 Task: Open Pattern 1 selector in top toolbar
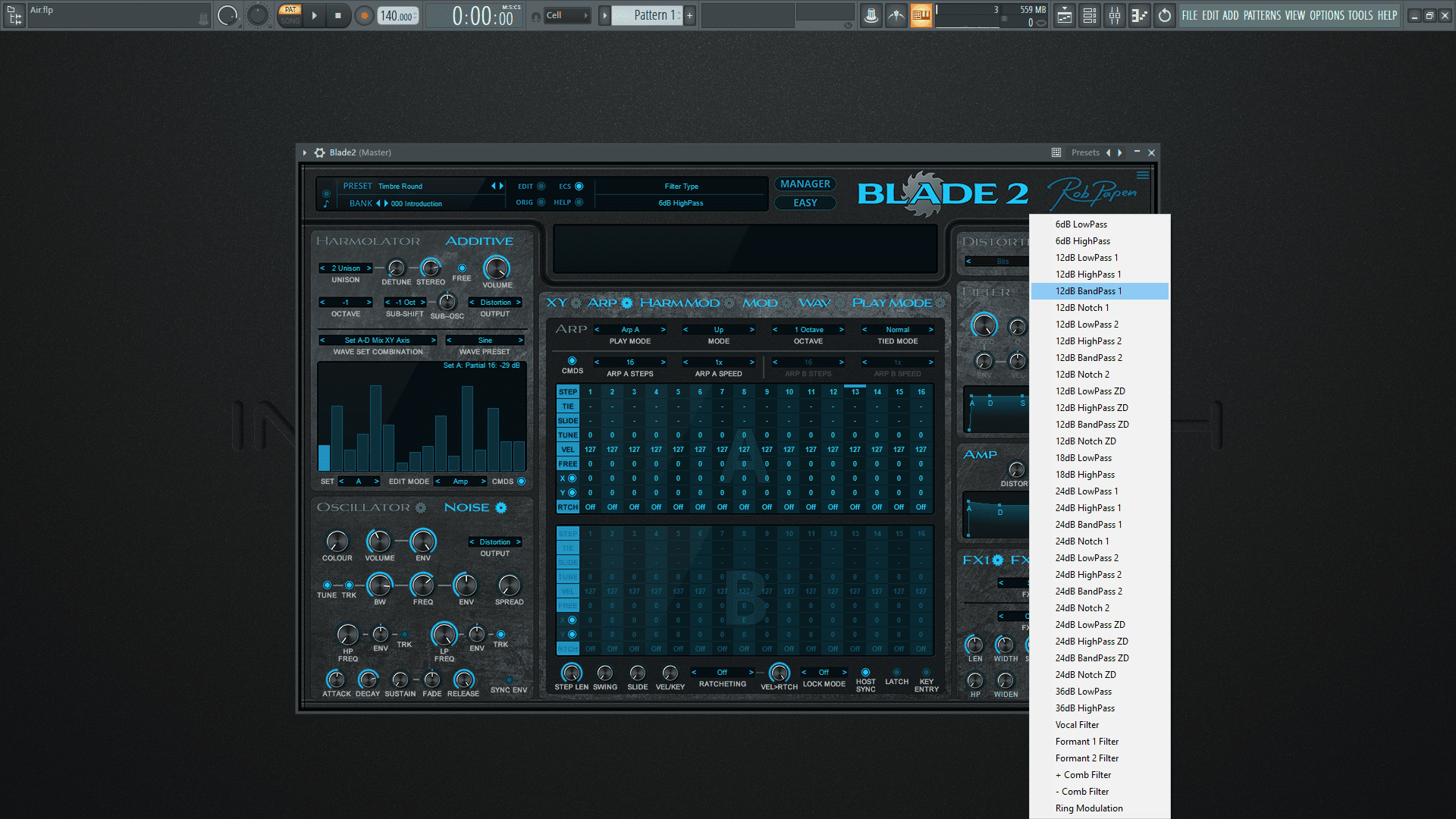click(648, 15)
